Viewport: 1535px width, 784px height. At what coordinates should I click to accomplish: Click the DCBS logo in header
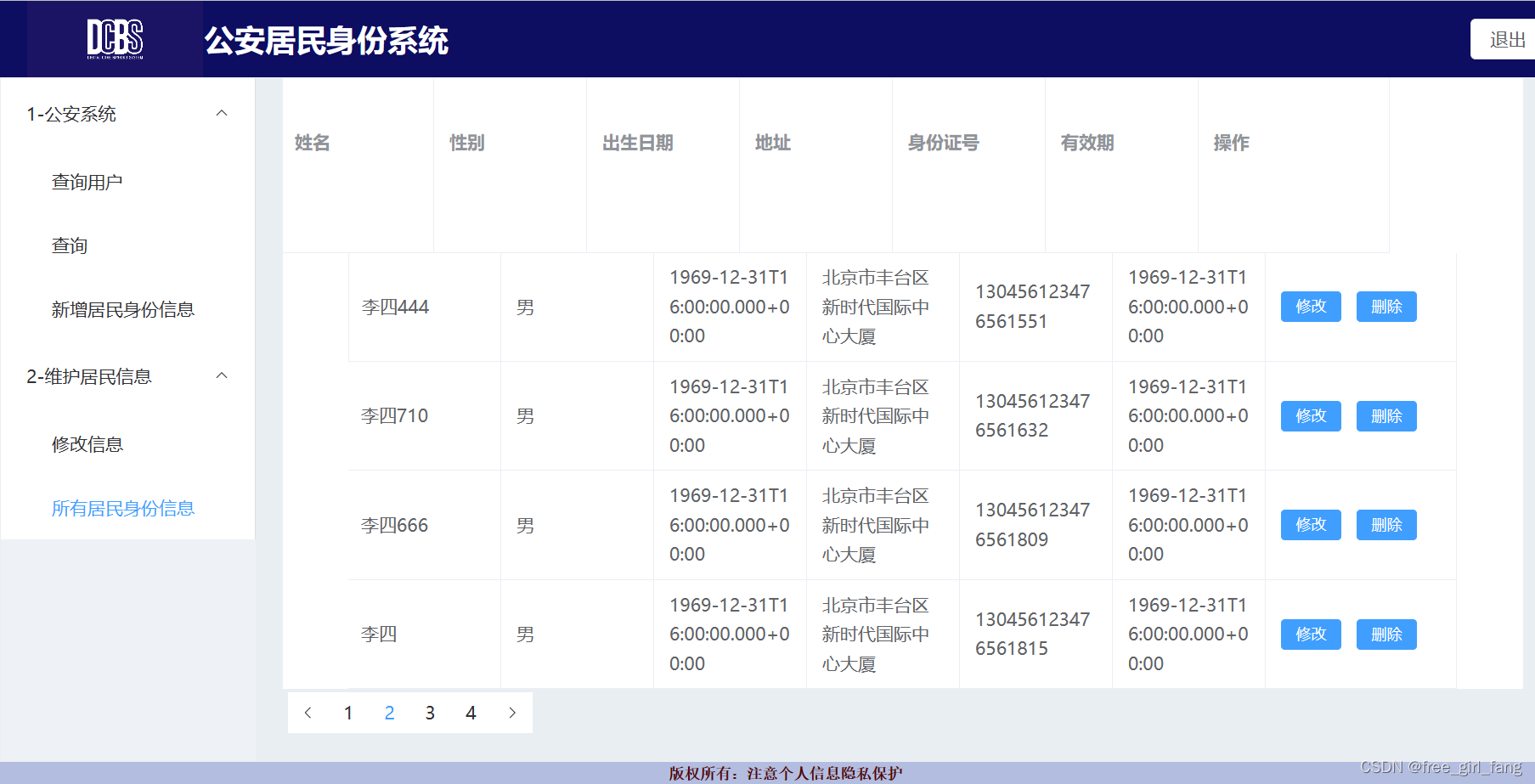115,39
